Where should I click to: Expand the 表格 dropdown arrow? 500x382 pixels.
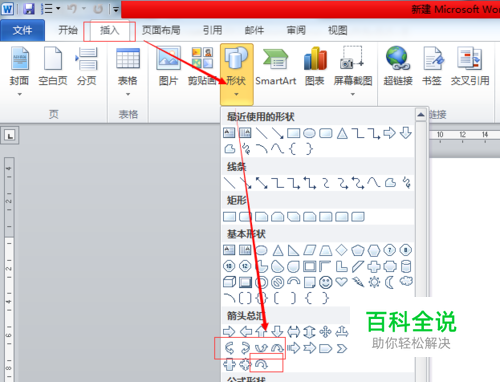tap(128, 94)
